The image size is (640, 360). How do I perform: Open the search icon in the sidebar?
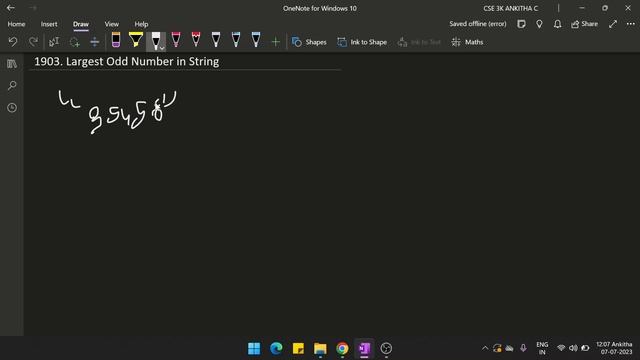point(12,85)
